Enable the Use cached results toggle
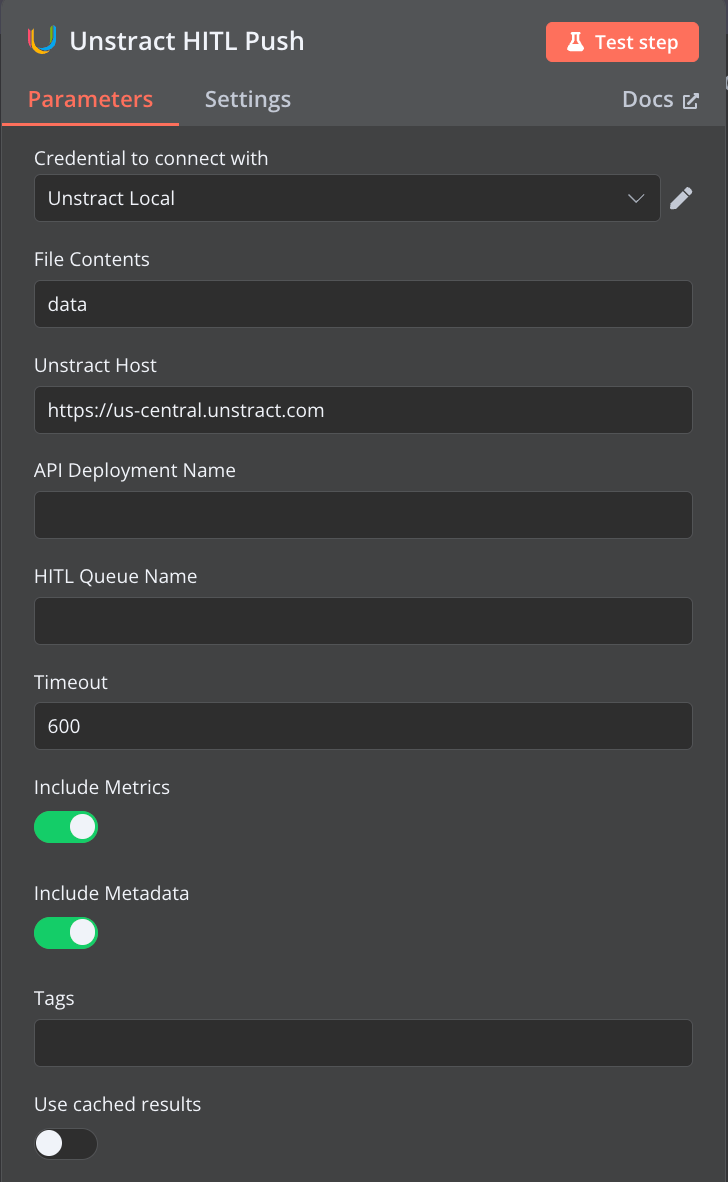 pyautogui.click(x=66, y=1144)
